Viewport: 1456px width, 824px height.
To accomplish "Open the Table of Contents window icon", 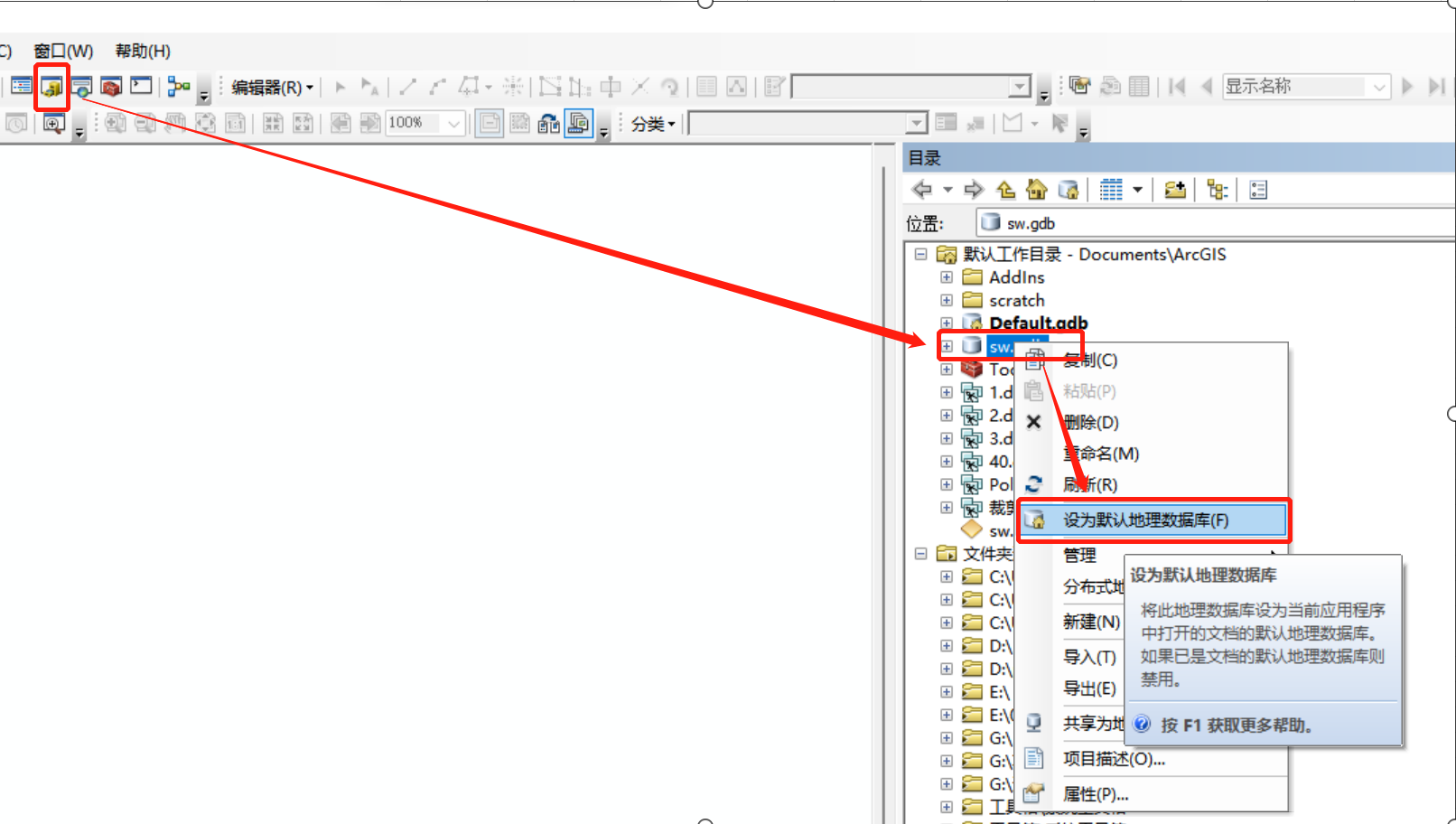I will tap(22, 87).
